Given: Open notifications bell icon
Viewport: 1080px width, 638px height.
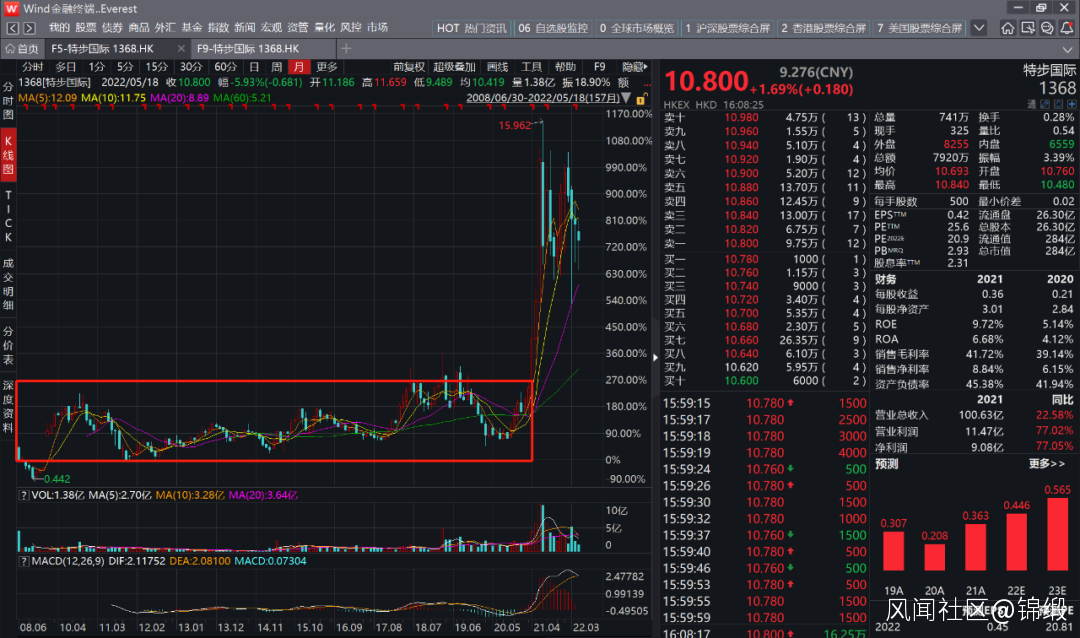Looking at the screenshot, I should [x=1067, y=28].
